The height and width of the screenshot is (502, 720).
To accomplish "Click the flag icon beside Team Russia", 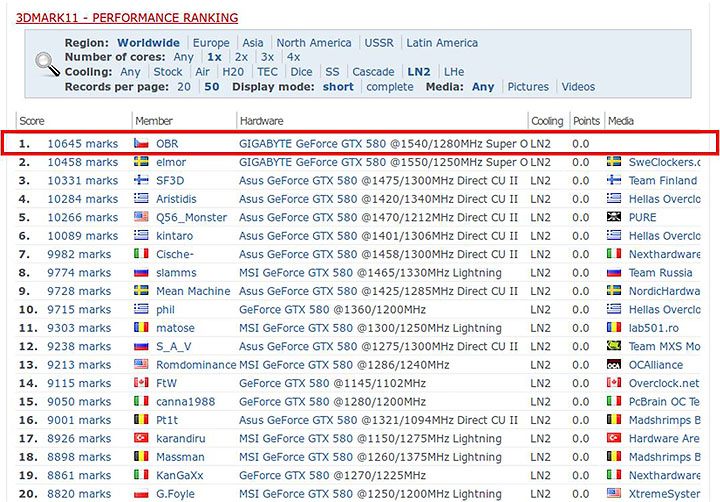I will (614, 272).
